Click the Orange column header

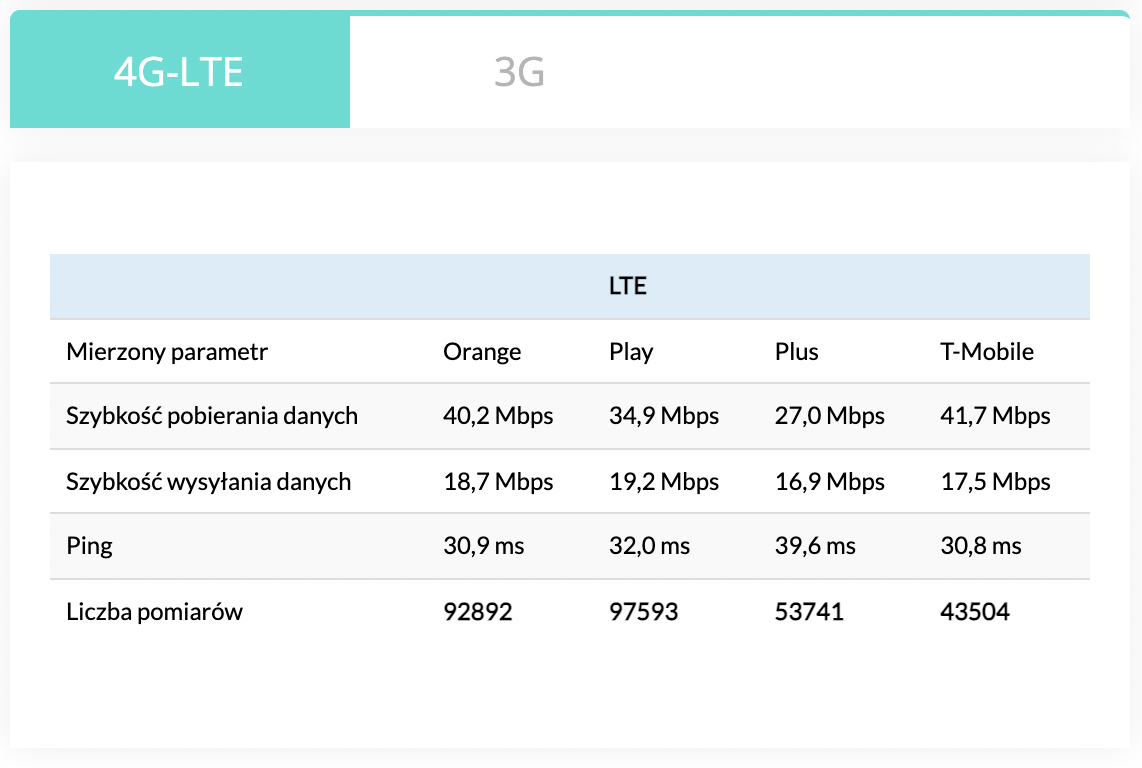point(482,352)
